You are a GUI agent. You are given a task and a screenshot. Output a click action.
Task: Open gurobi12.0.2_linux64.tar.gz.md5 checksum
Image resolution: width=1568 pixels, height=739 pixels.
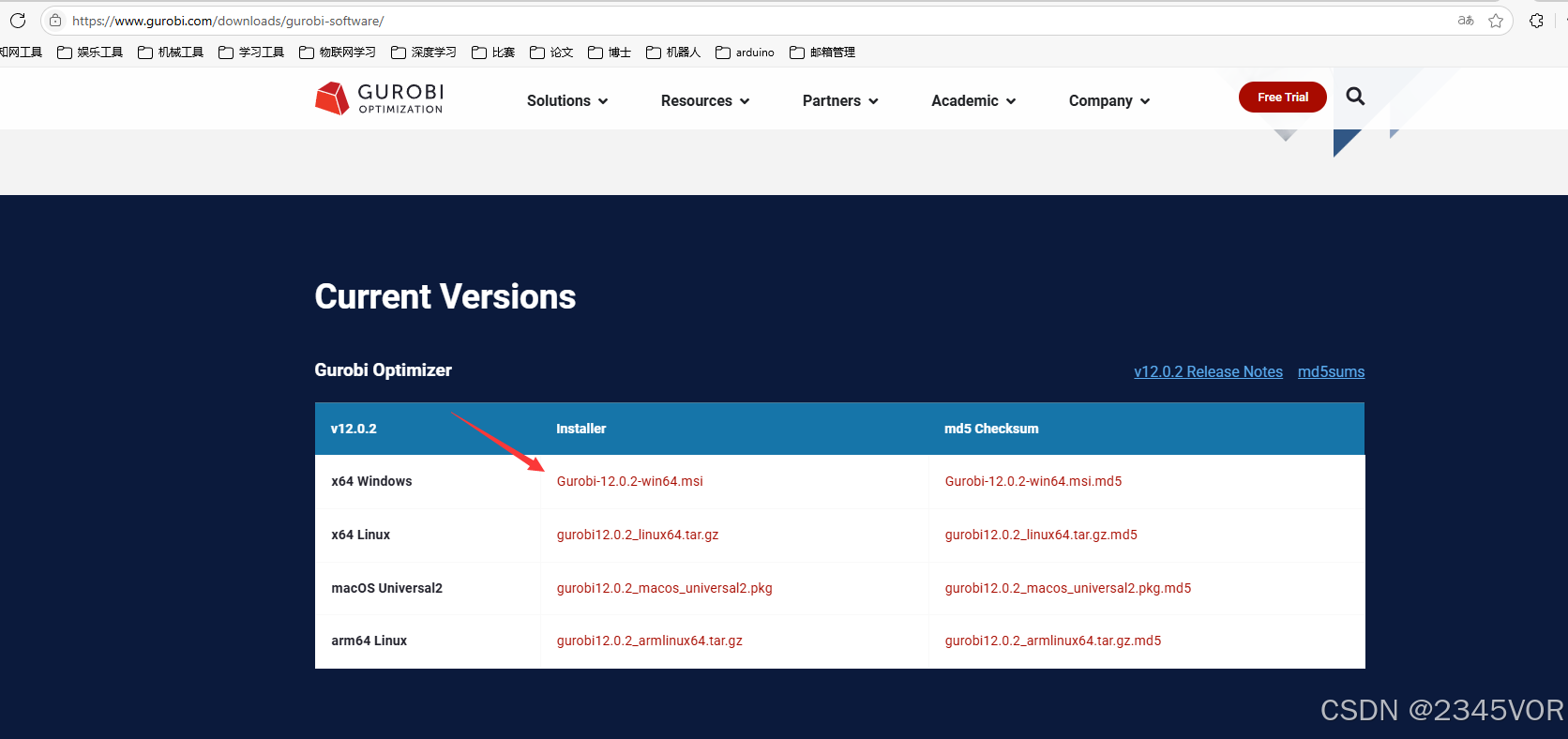1041,535
